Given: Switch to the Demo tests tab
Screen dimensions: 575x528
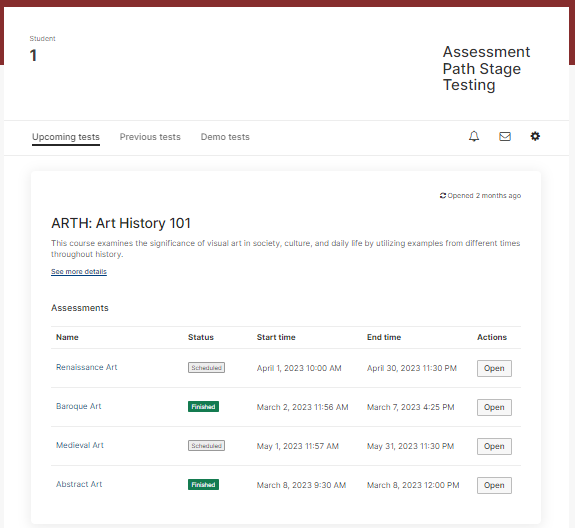Looking at the screenshot, I should [x=225, y=137].
